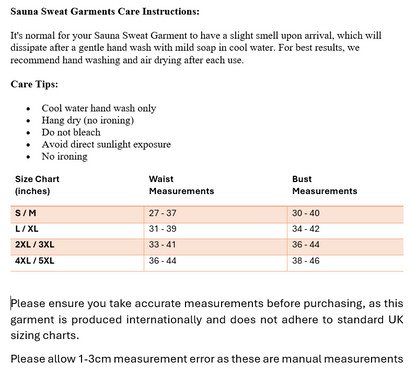
Task: Select the Waist Measurements column header
Action: [181, 185]
